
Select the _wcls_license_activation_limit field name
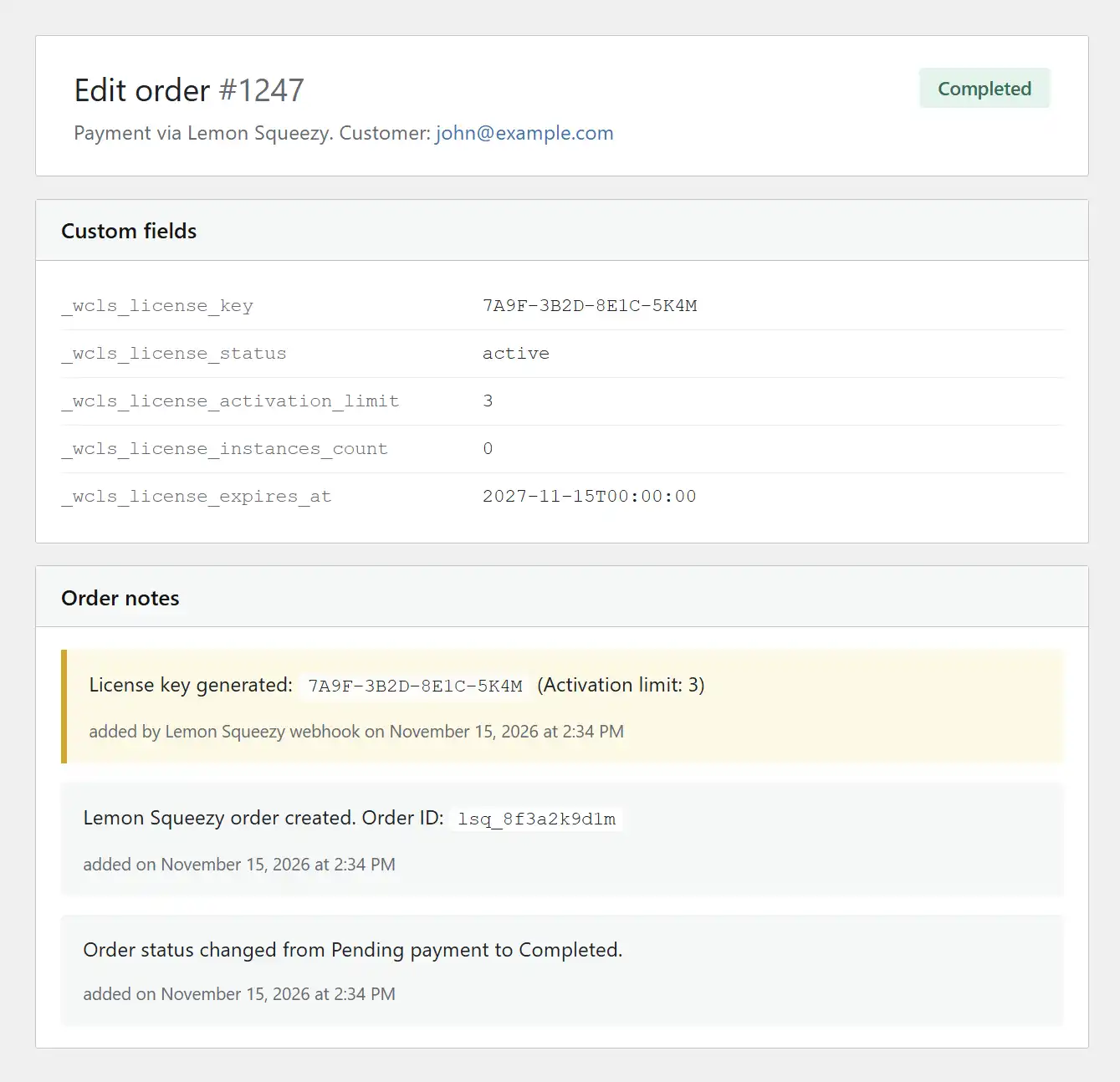point(231,401)
